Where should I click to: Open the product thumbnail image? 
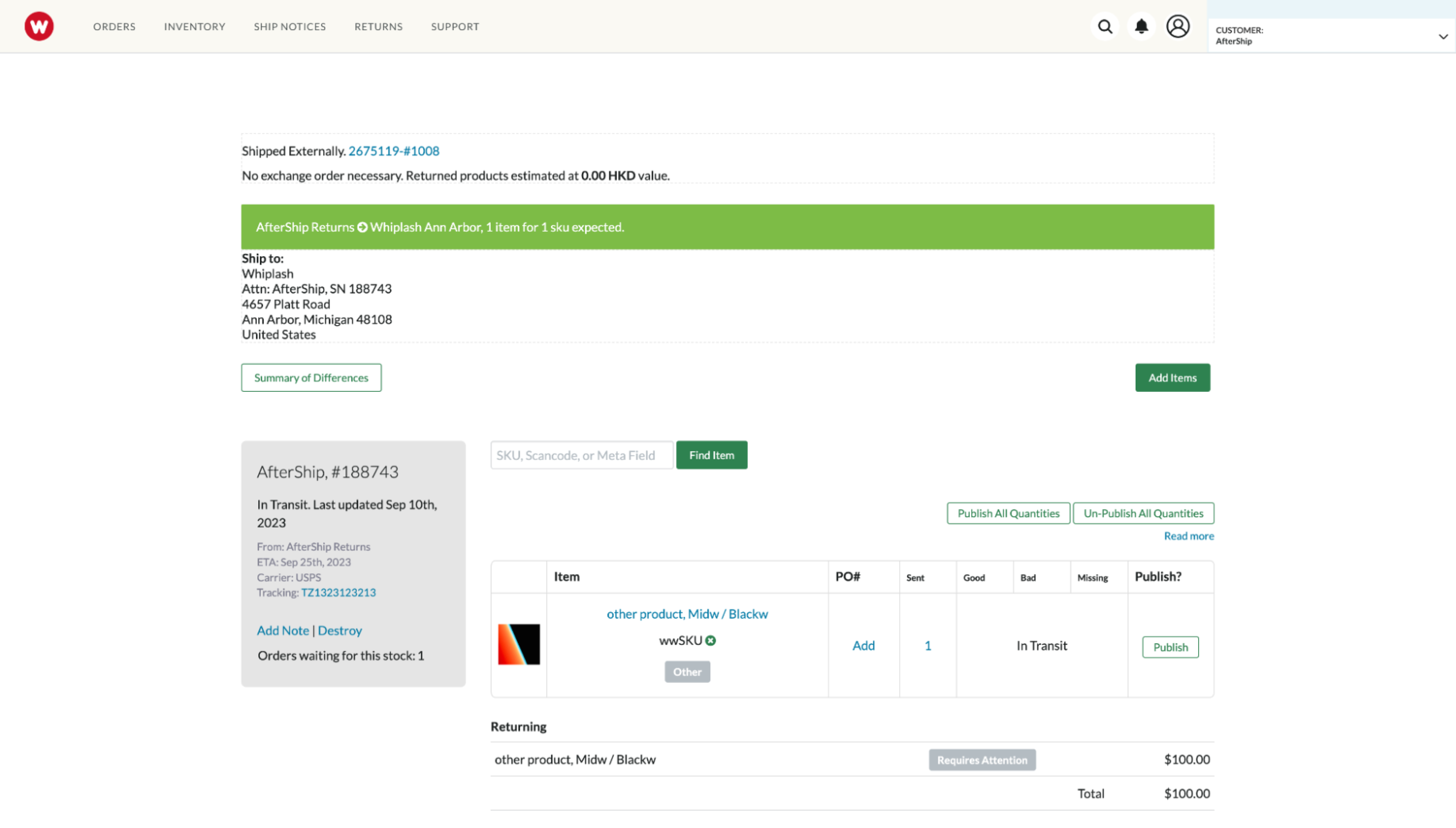(x=519, y=644)
